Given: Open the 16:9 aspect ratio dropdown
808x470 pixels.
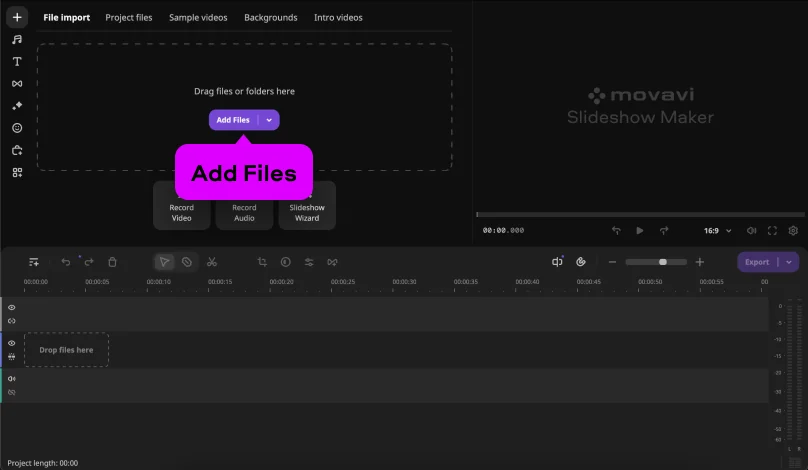Looking at the screenshot, I should (717, 231).
